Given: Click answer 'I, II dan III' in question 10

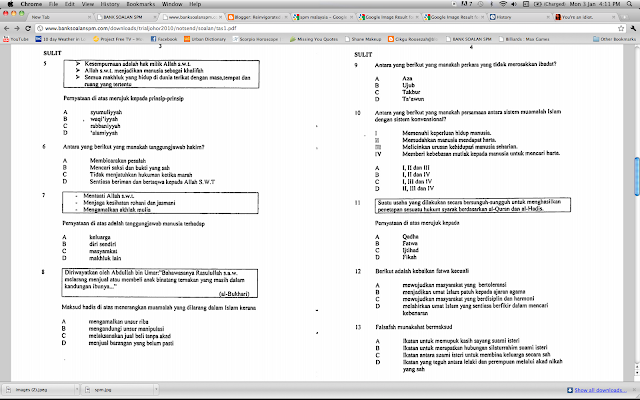Looking at the screenshot, I should [416, 168].
